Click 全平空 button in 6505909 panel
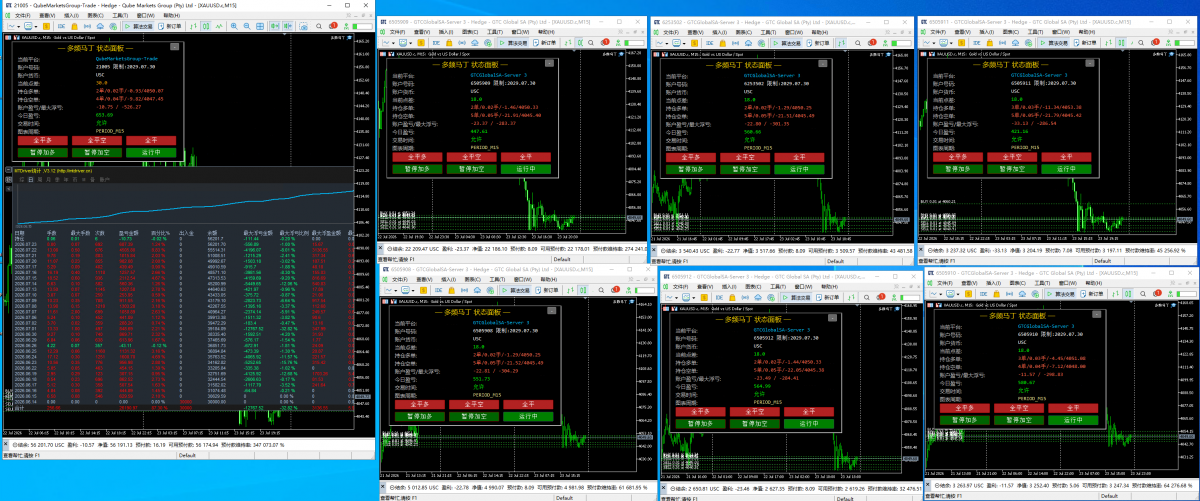1200x501 pixels. coord(471,157)
